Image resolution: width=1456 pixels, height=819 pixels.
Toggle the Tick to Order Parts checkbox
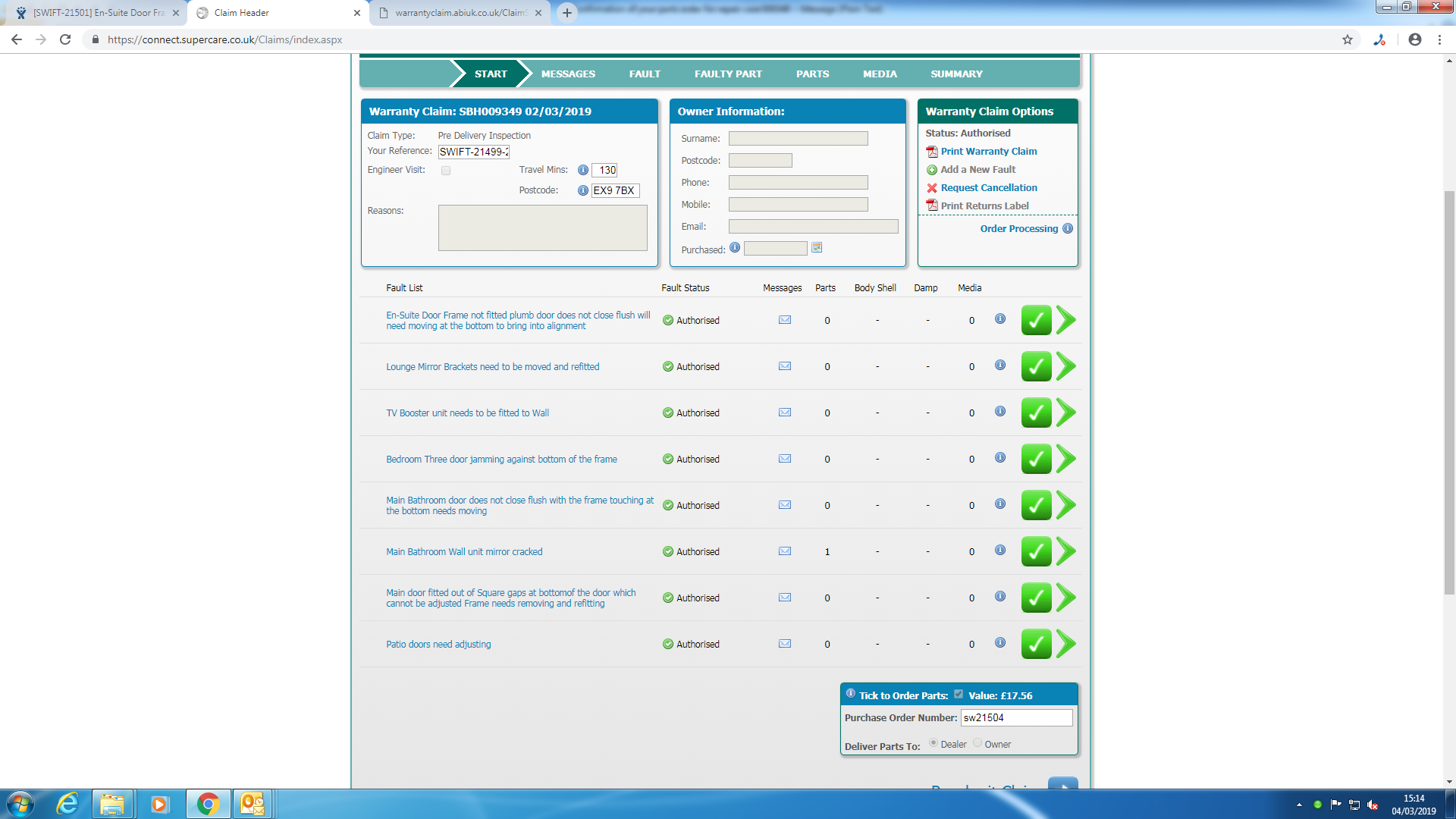point(959,694)
